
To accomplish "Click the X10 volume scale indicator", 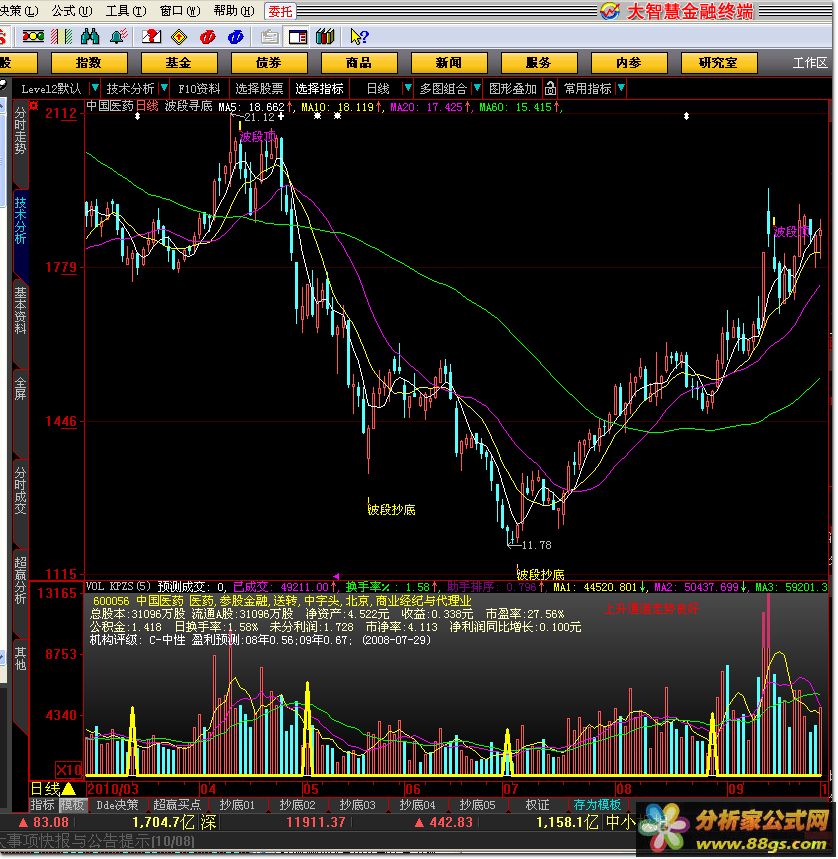I will (68, 770).
